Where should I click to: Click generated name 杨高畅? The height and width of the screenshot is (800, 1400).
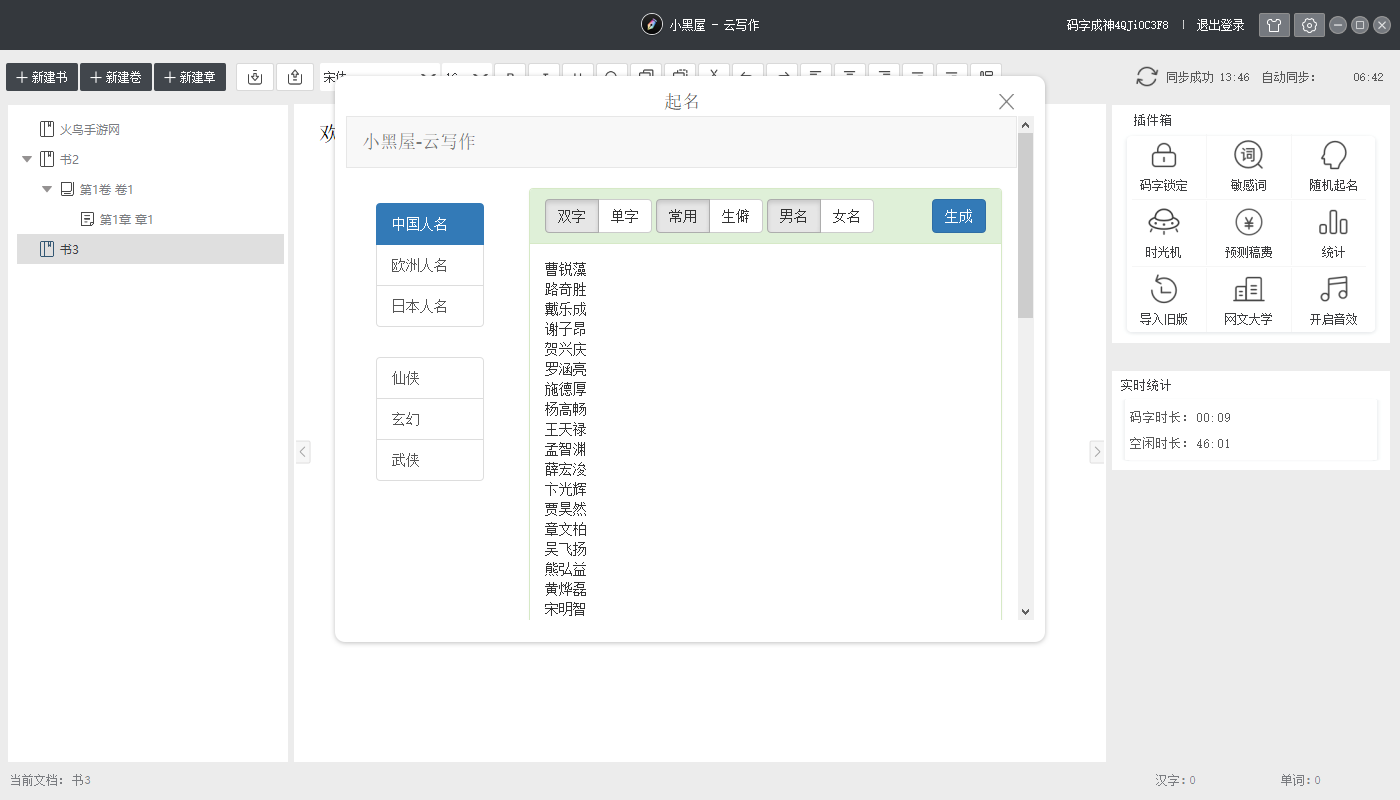pyautogui.click(x=566, y=409)
